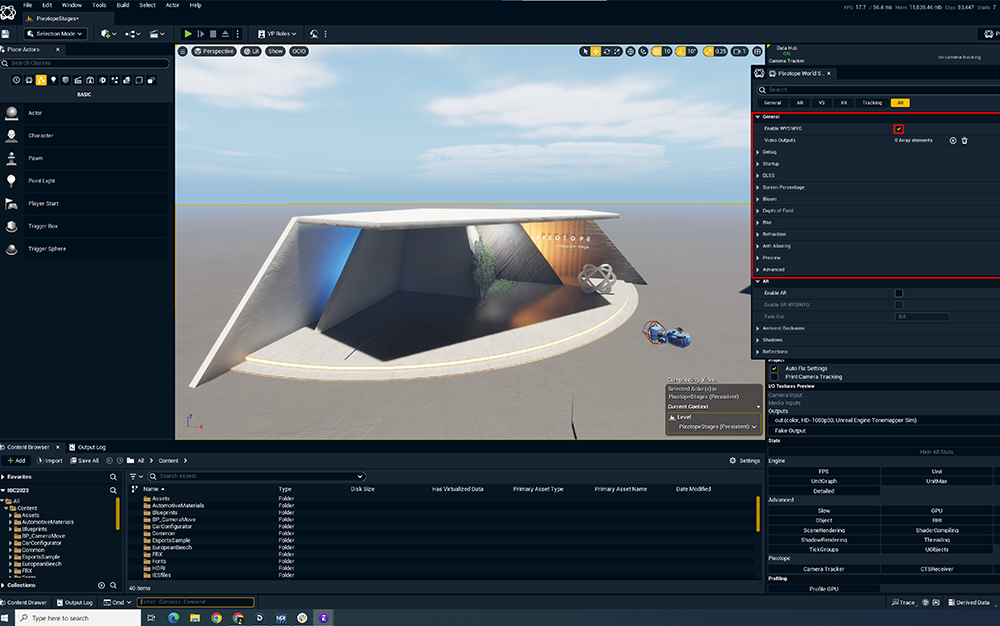Toggle the Print Camera Tracking checkbox
This screenshot has height=626, width=1000.
[x=774, y=377]
